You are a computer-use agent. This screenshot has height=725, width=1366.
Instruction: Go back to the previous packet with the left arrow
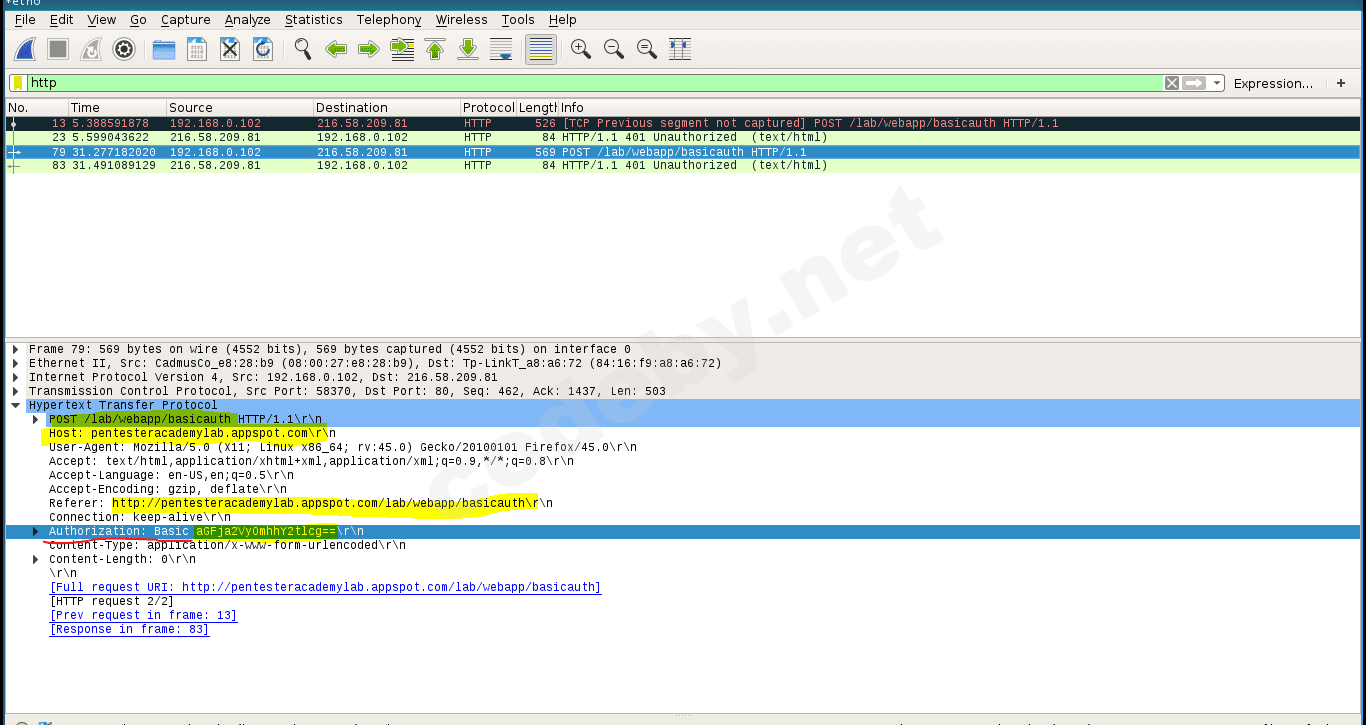tap(336, 49)
